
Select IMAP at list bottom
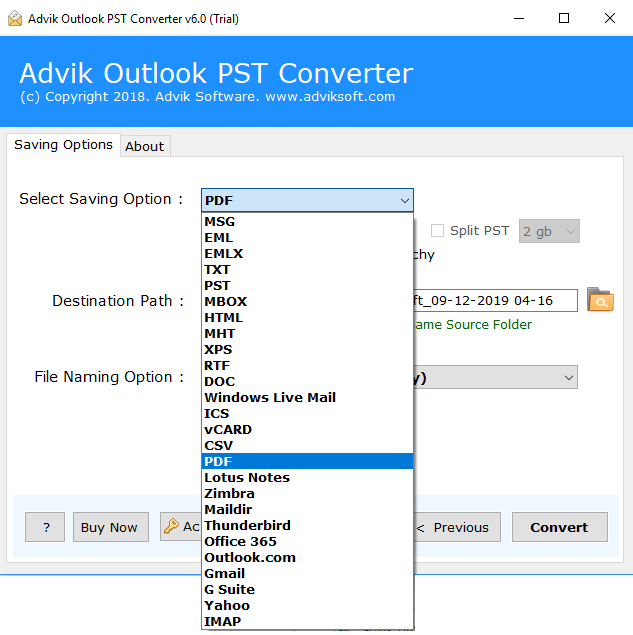pos(307,622)
